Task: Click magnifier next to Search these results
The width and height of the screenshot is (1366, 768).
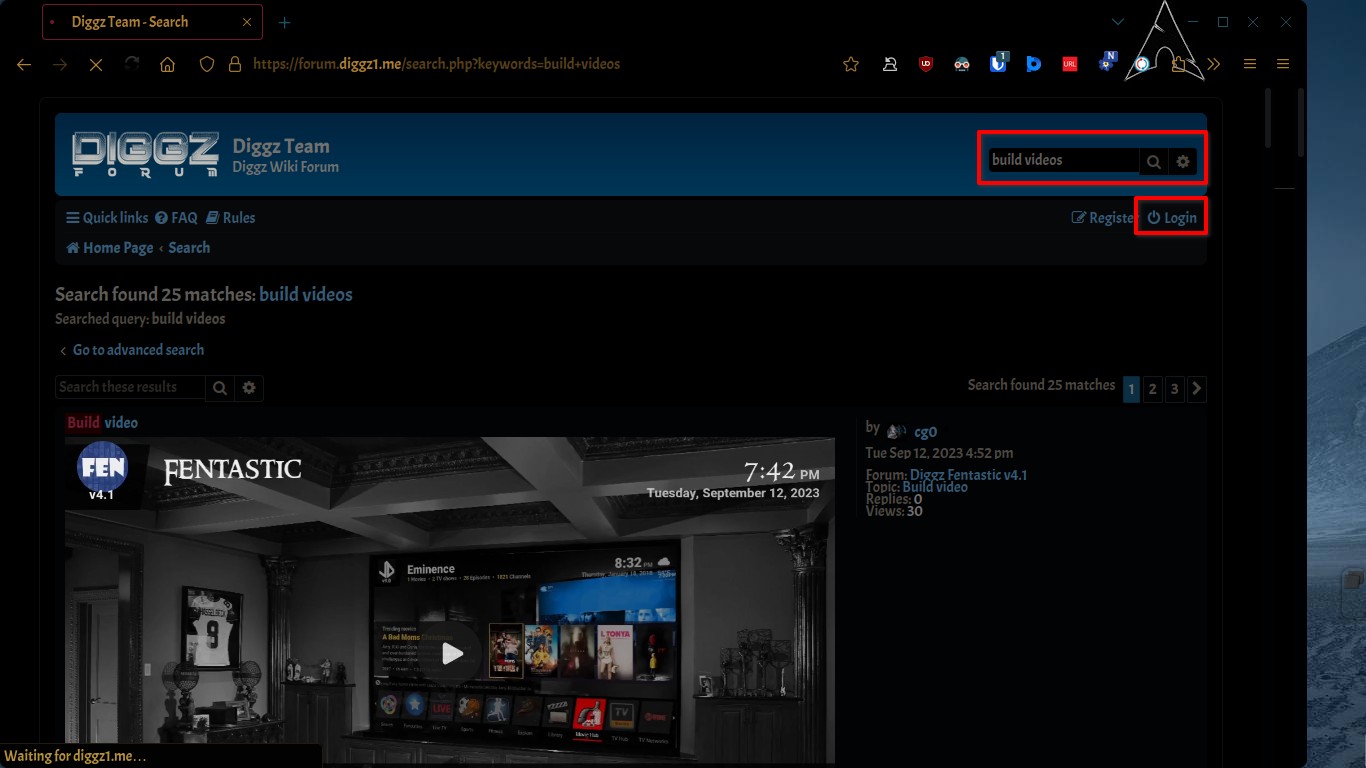Action: click(220, 387)
